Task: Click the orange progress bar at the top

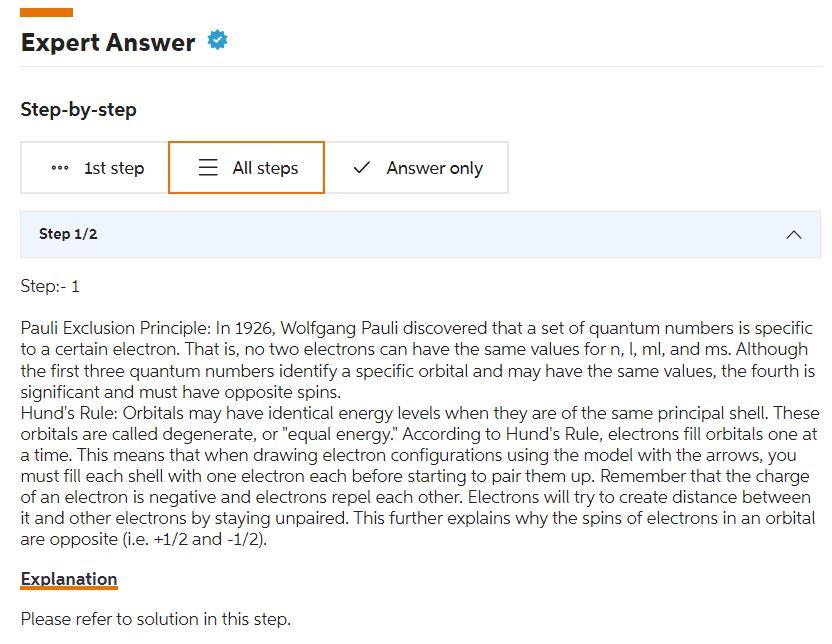Action: (44, 13)
